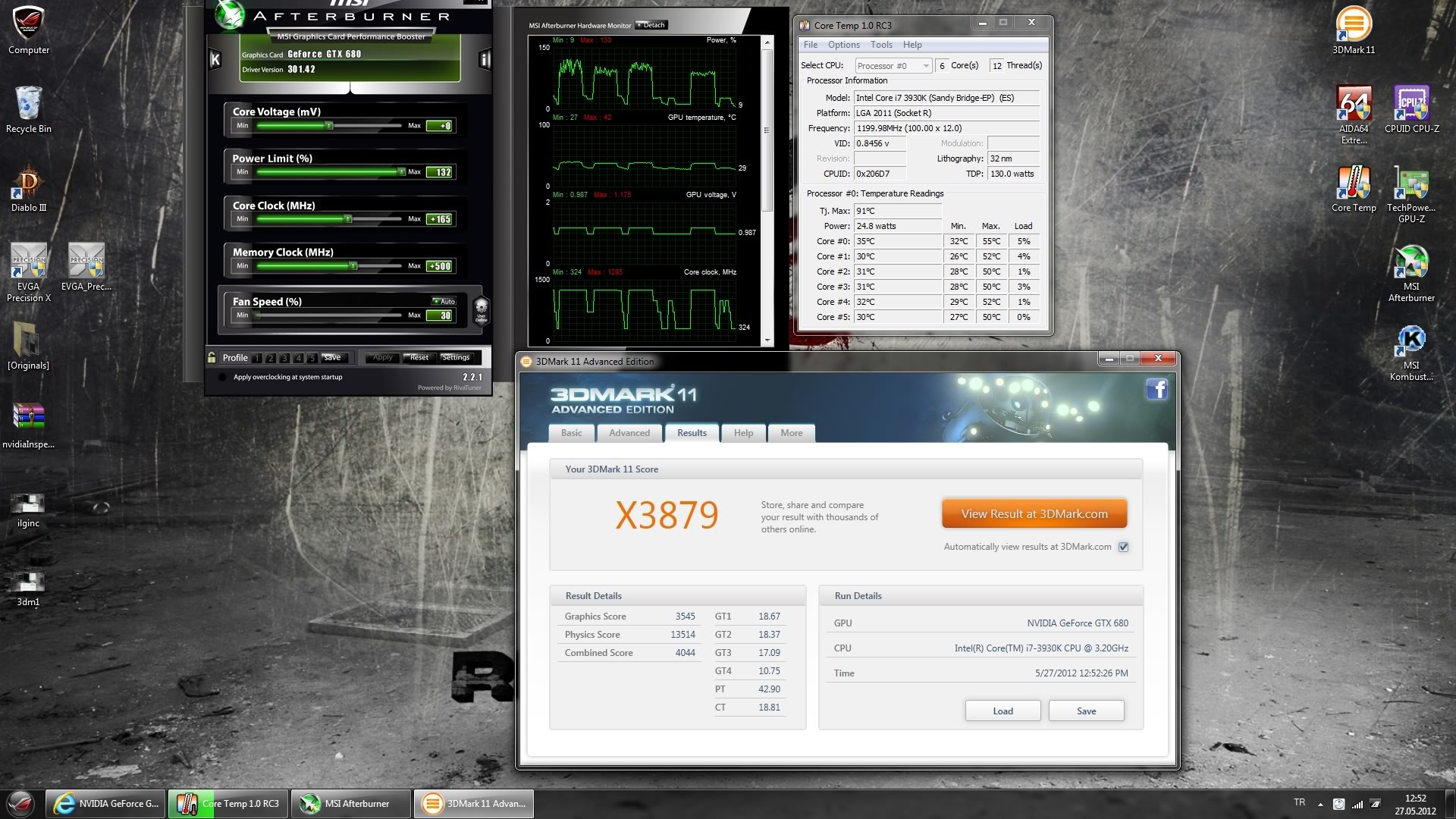Launch the TechPowerUp GPU-Z desktop shortcut
The width and height of the screenshot is (1456, 819).
[1411, 194]
